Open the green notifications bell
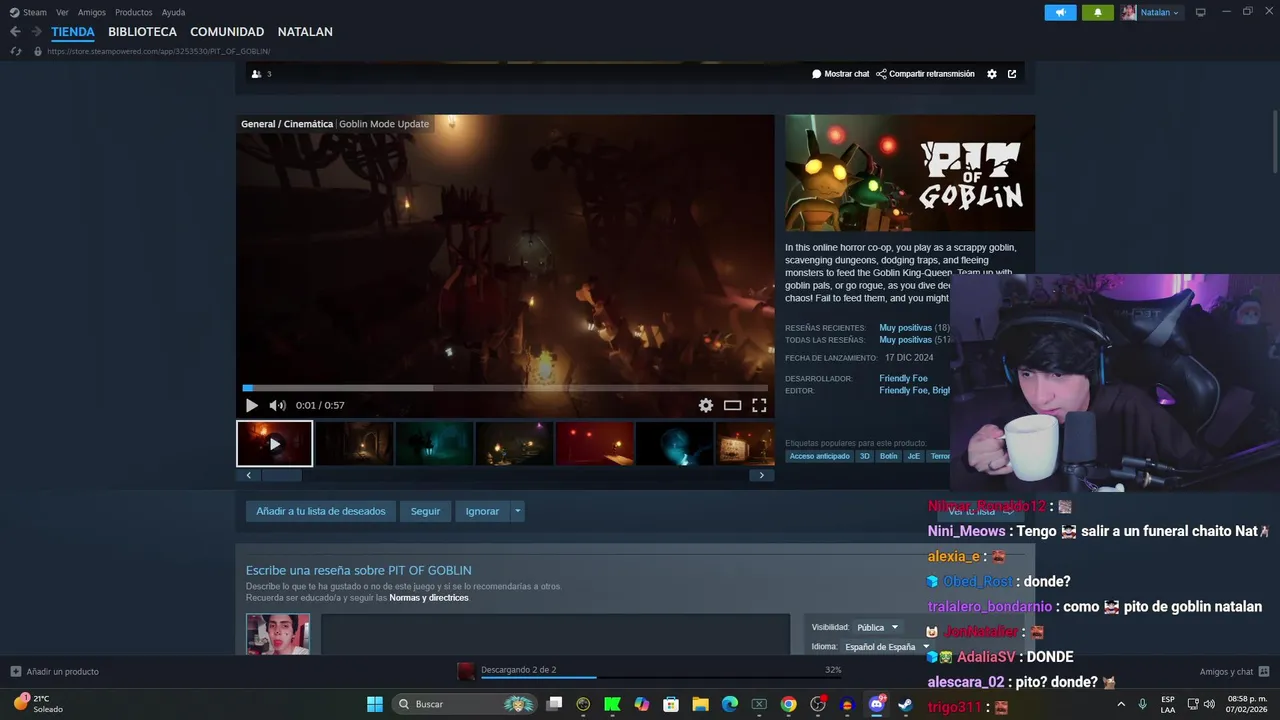 (x=1098, y=12)
